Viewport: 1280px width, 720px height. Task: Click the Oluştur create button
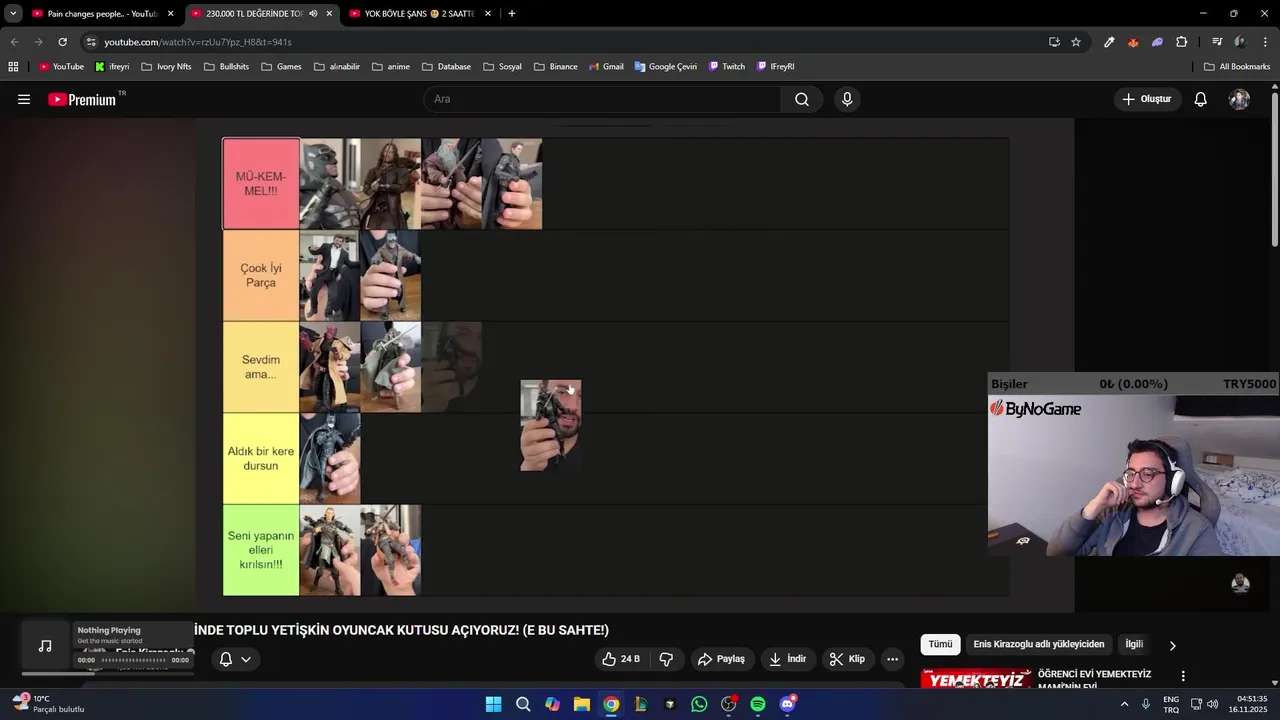pyautogui.click(x=1147, y=99)
